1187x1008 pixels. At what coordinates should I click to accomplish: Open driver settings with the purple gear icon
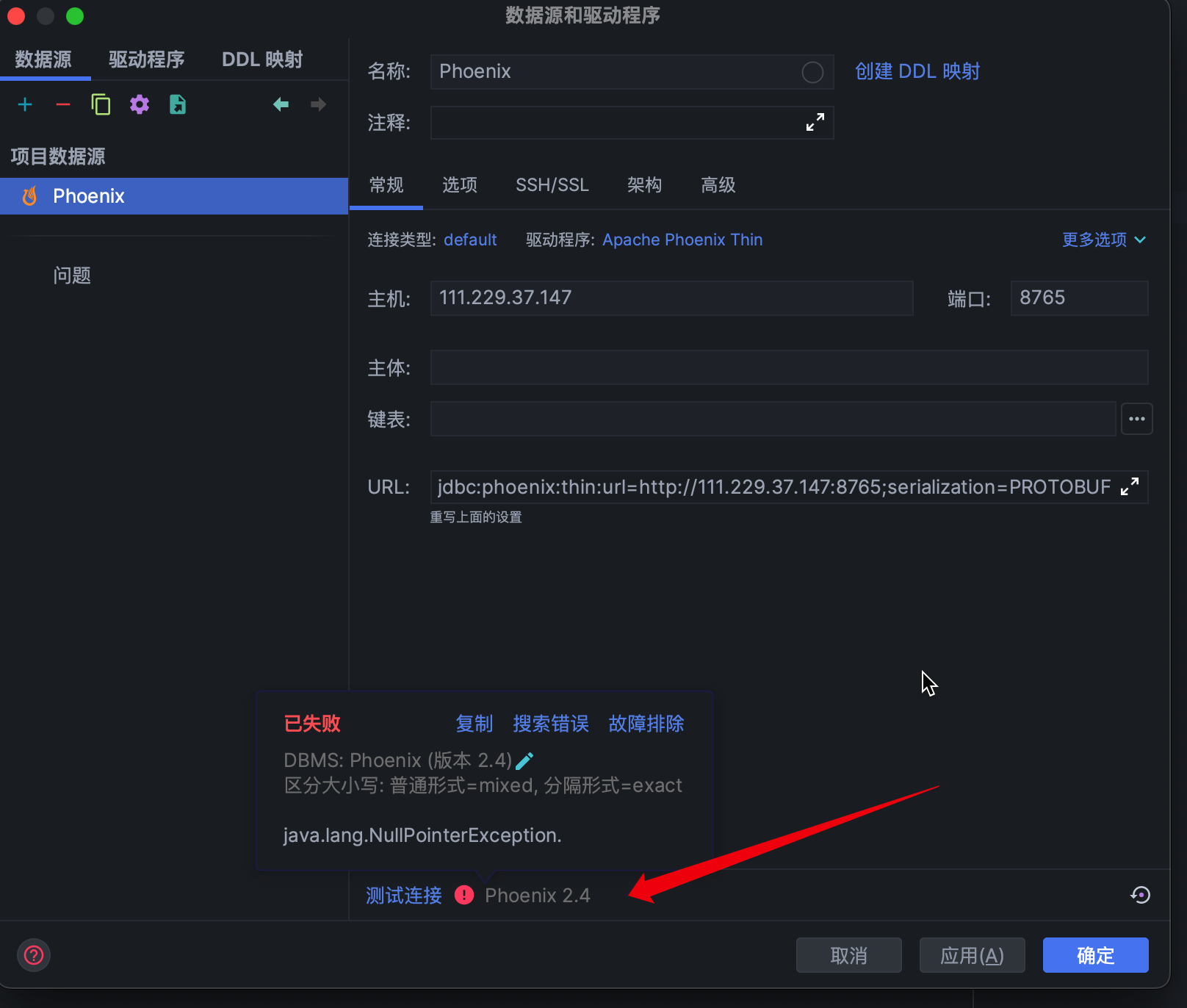click(x=140, y=104)
